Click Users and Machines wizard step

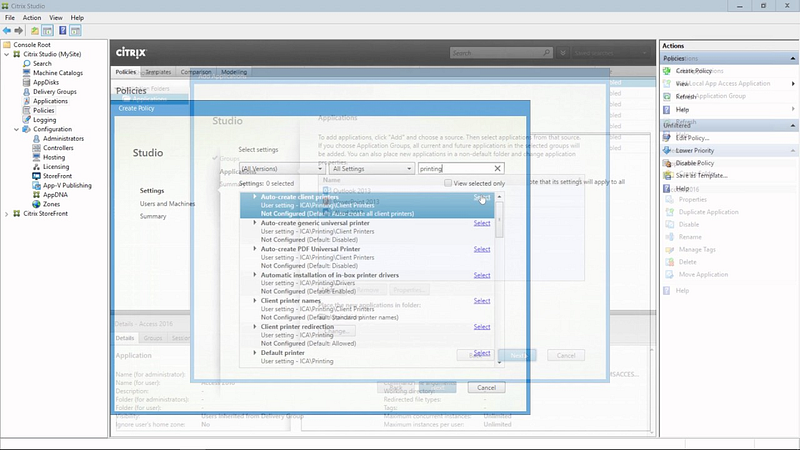167,204
